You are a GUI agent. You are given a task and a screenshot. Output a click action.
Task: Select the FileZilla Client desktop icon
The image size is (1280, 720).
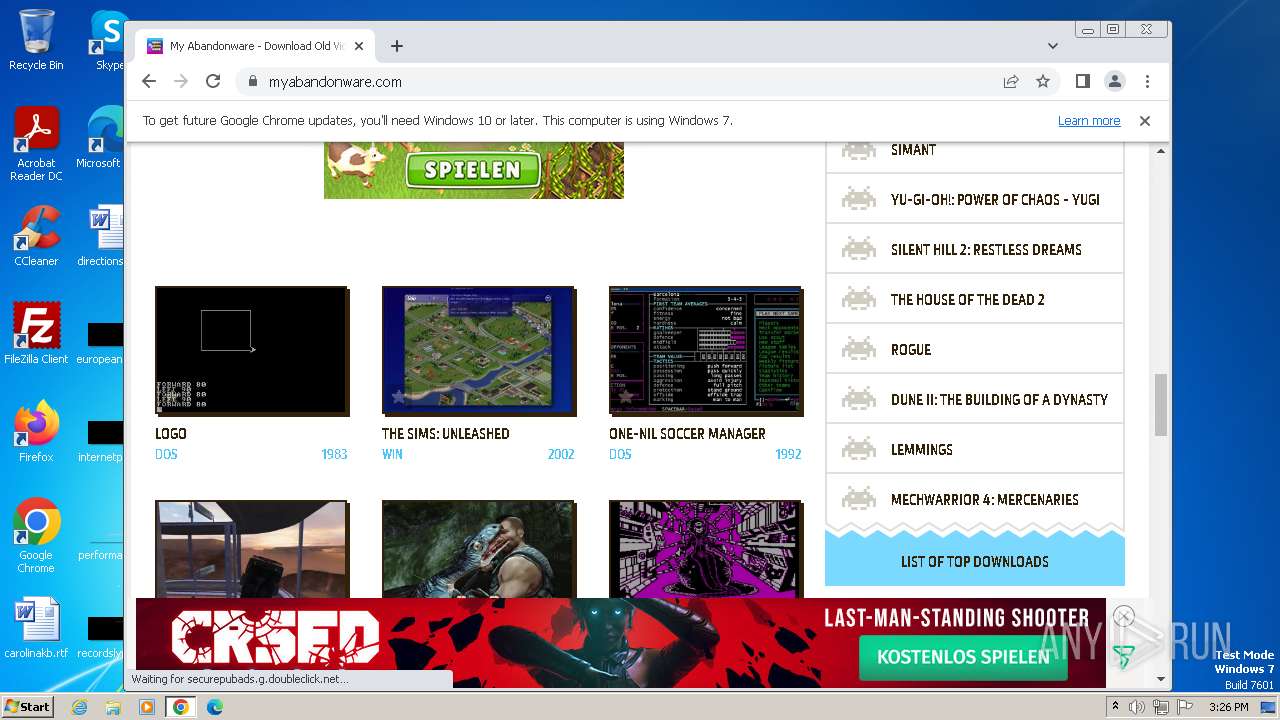click(36, 334)
